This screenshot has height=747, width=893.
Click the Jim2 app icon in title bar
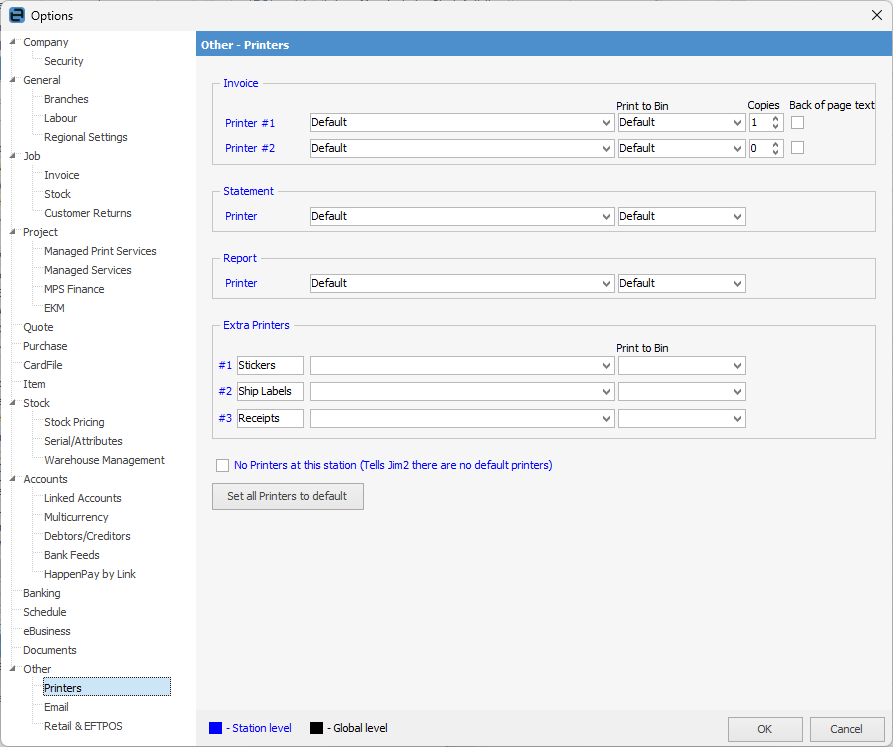tap(16, 15)
